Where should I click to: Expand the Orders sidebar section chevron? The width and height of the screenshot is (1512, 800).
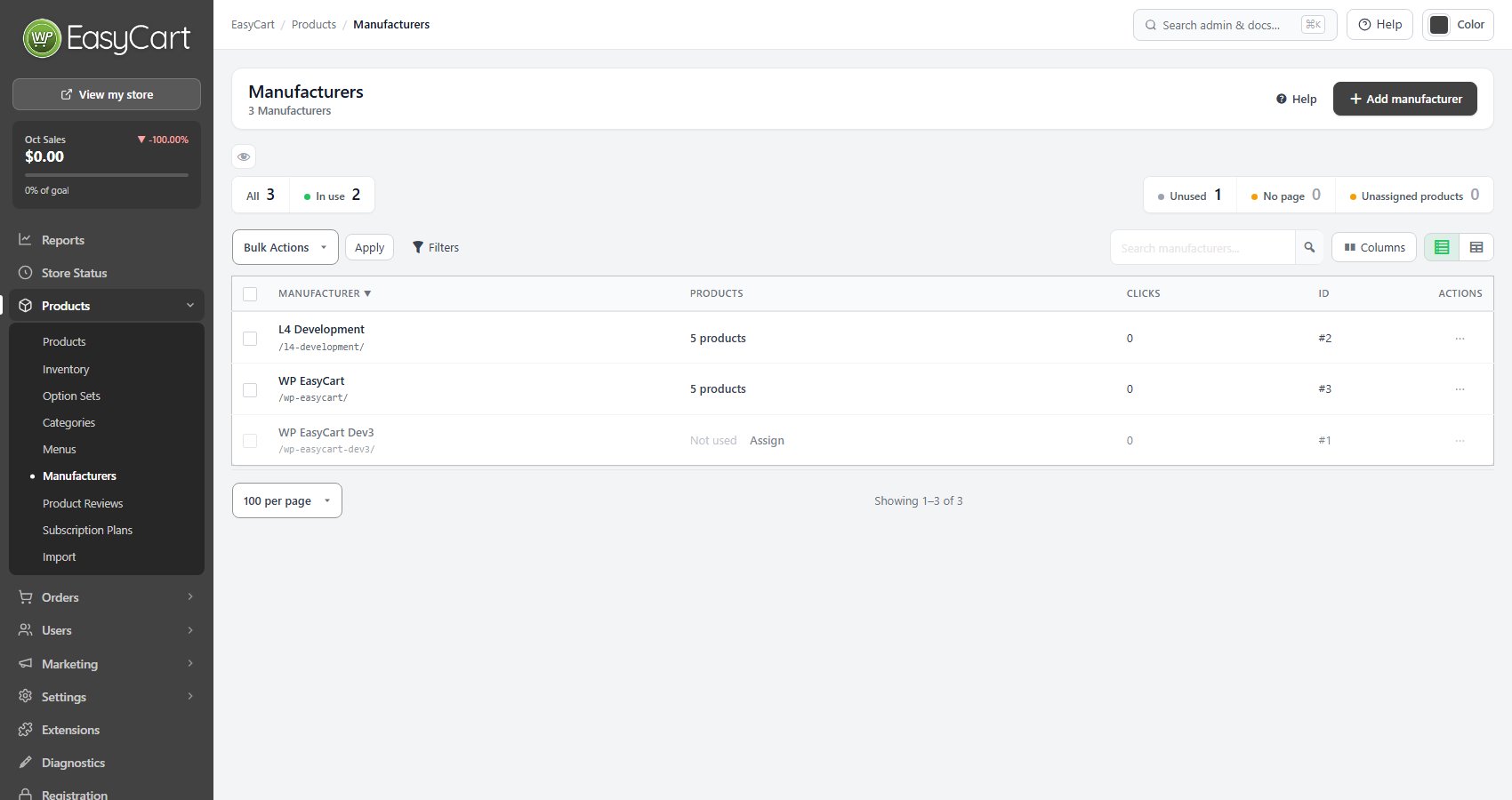189,596
